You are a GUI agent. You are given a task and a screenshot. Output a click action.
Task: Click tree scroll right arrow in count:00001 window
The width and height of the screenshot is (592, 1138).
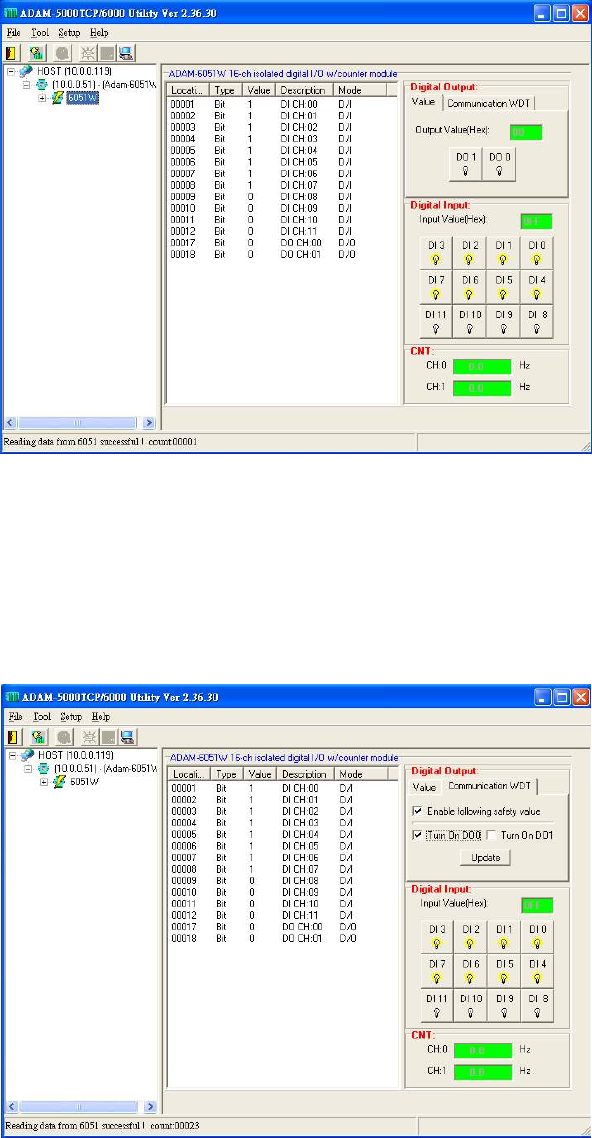pyautogui.click(x=149, y=422)
